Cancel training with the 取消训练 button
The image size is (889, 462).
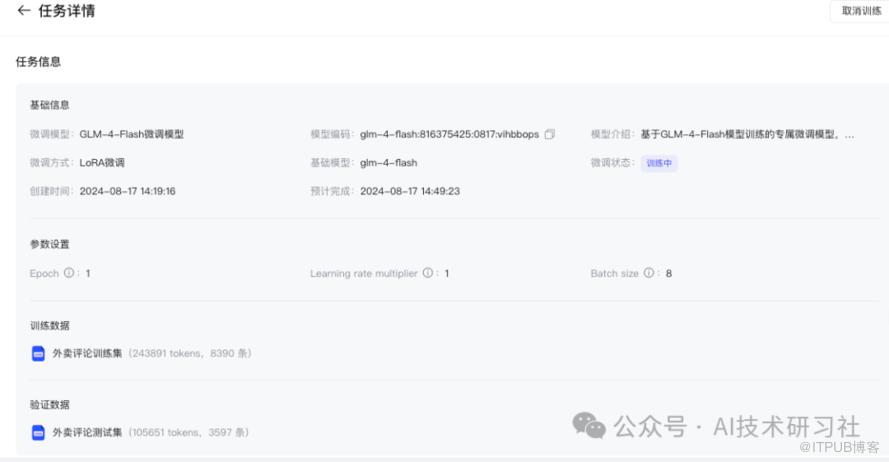(860, 11)
